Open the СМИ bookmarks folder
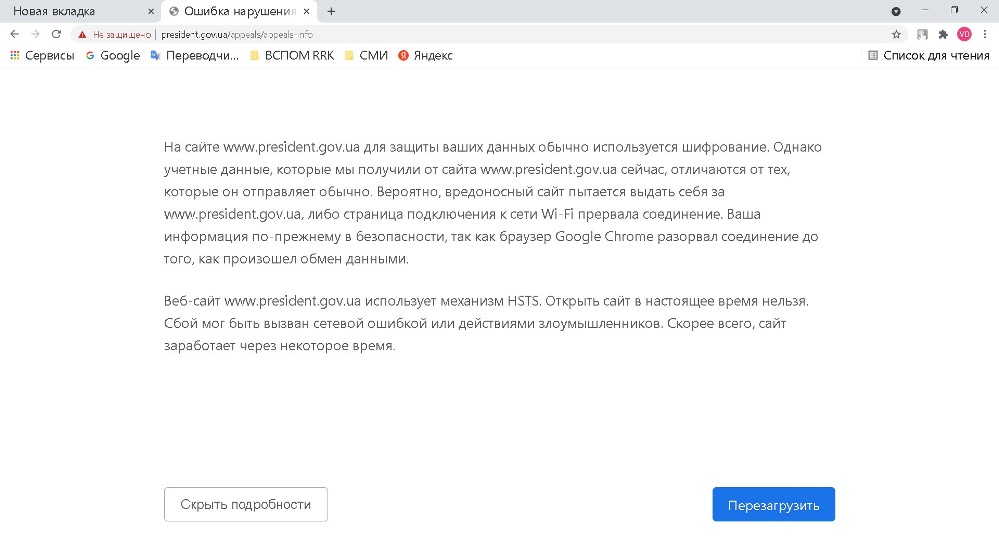 pyautogui.click(x=366, y=55)
